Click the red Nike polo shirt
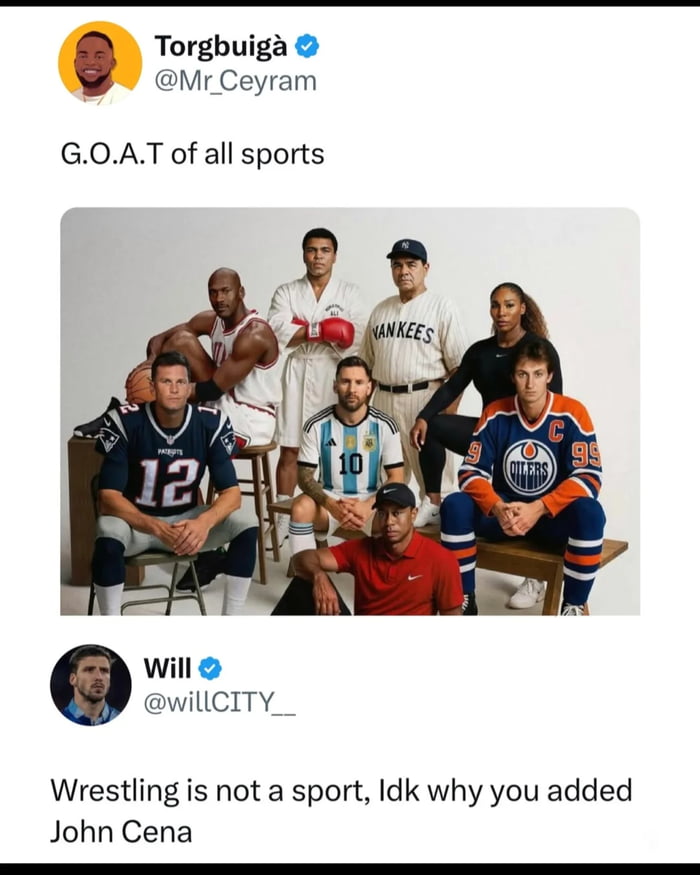Screen dimensions: 700x875 [x=398, y=576]
